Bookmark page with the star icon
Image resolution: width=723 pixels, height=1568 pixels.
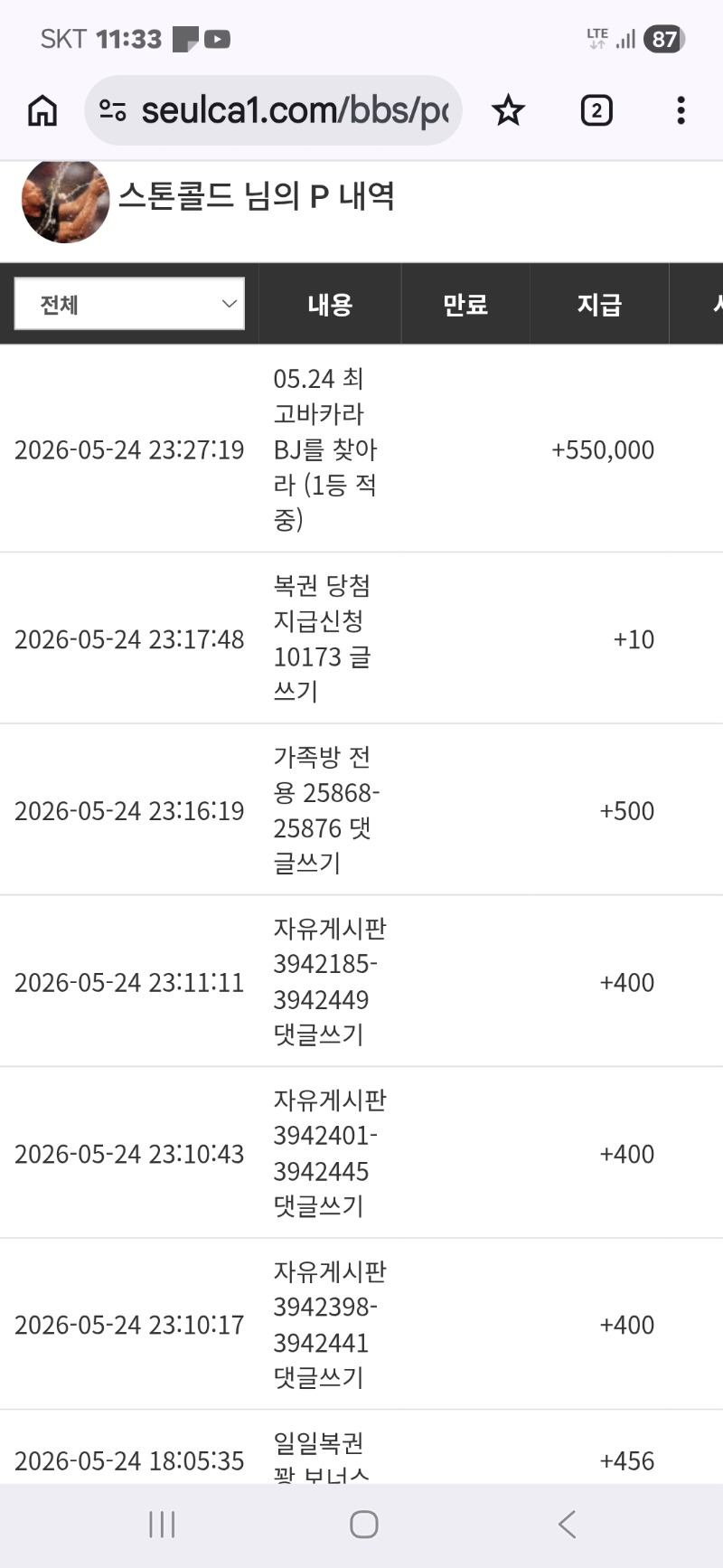pos(508,111)
